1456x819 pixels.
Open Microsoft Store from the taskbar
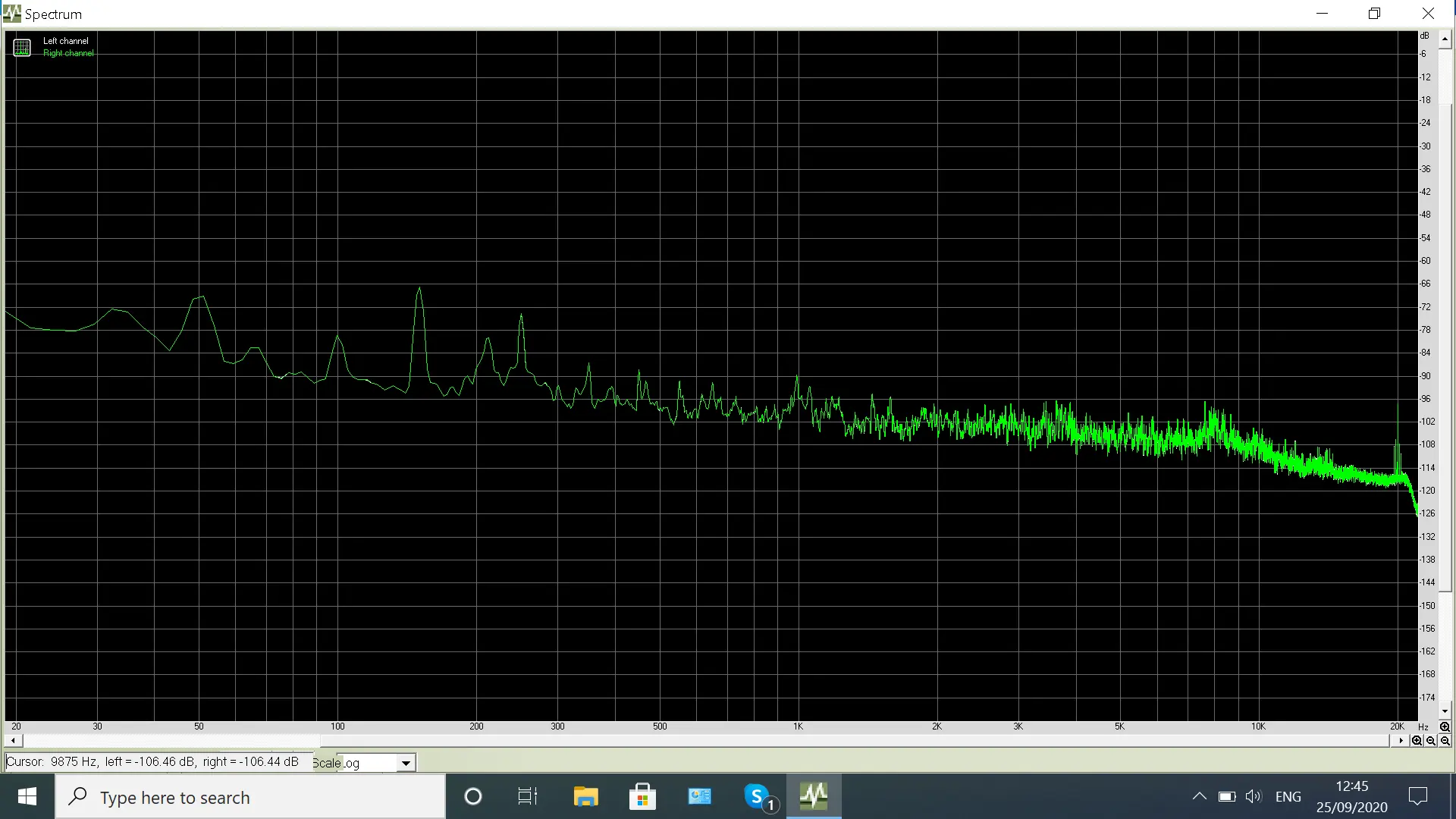(642, 797)
